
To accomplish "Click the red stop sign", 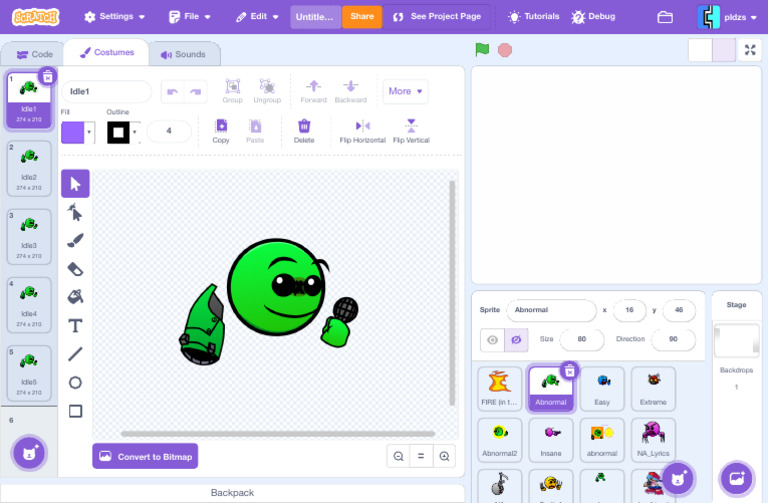I will (x=505, y=50).
